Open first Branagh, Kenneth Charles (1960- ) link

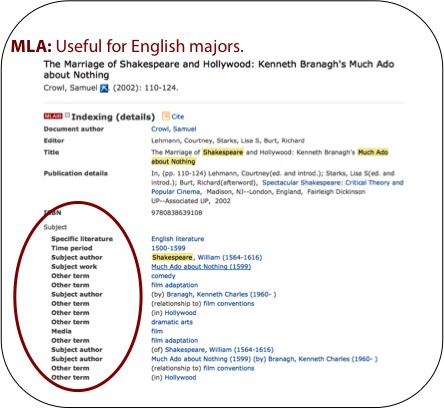(x=221, y=294)
